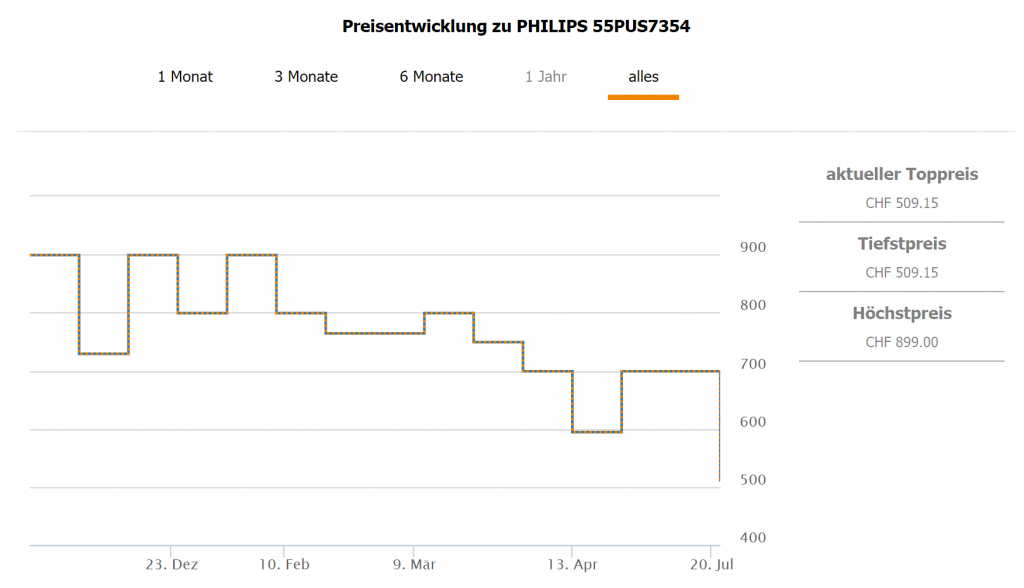Image resolution: width=1024 pixels, height=588 pixels.
Task: Click the "23. Dez" date axis label
Action: coord(172,565)
